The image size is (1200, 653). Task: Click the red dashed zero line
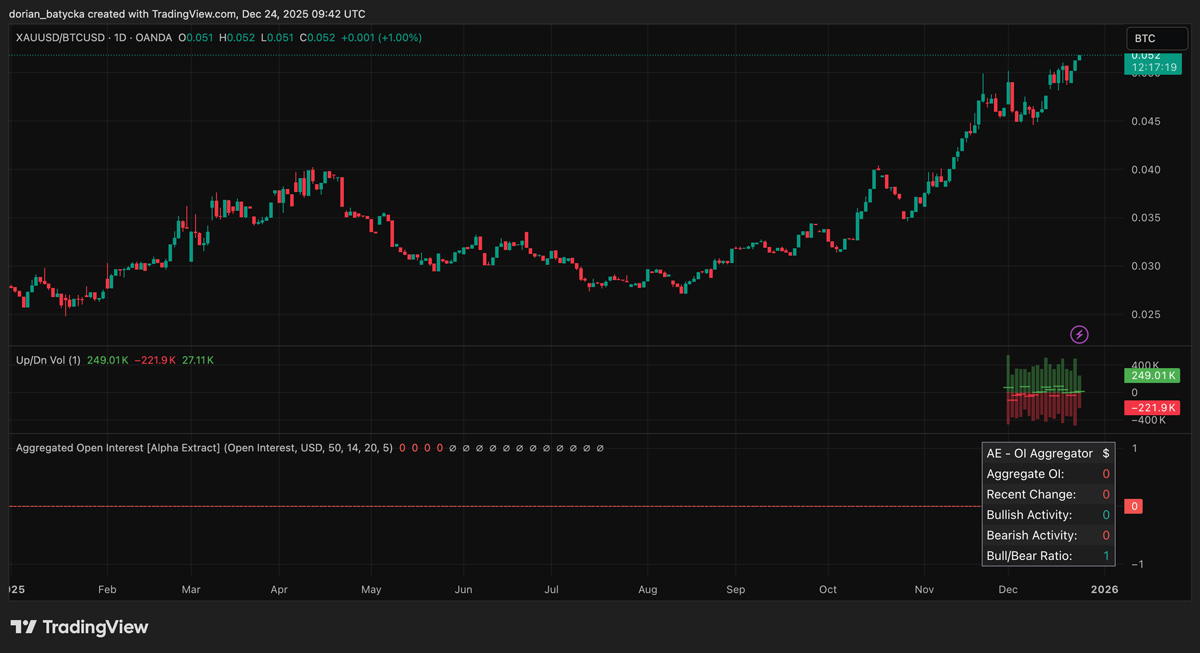click(x=500, y=507)
